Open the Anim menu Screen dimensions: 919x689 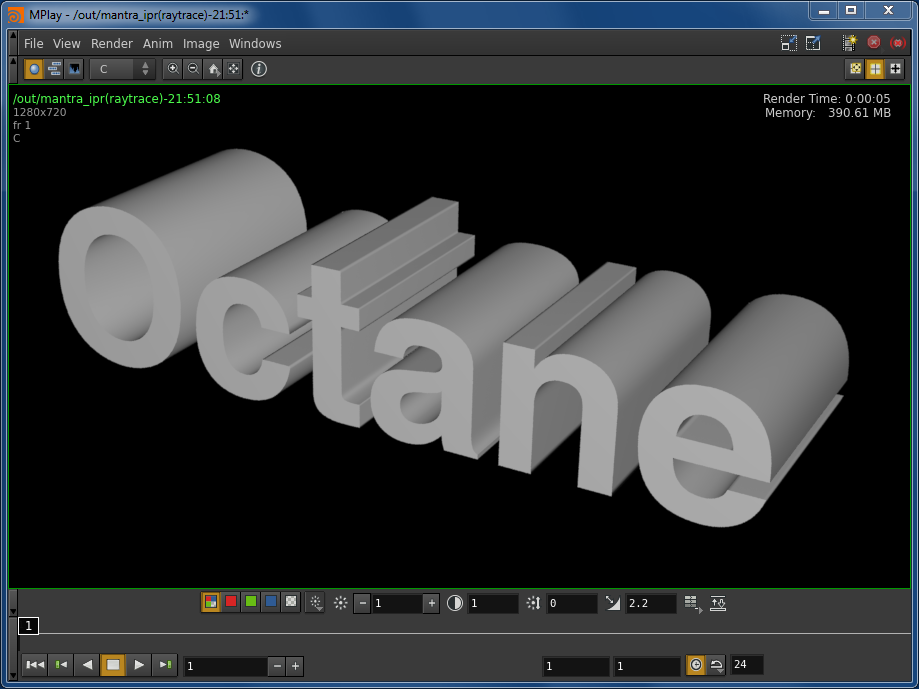[158, 43]
